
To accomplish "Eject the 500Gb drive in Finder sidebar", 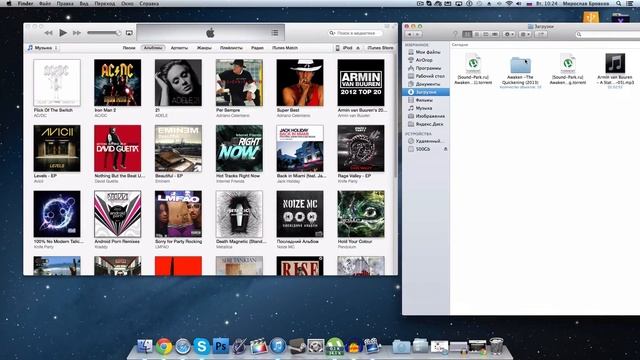I will pyautogui.click(x=445, y=149).
